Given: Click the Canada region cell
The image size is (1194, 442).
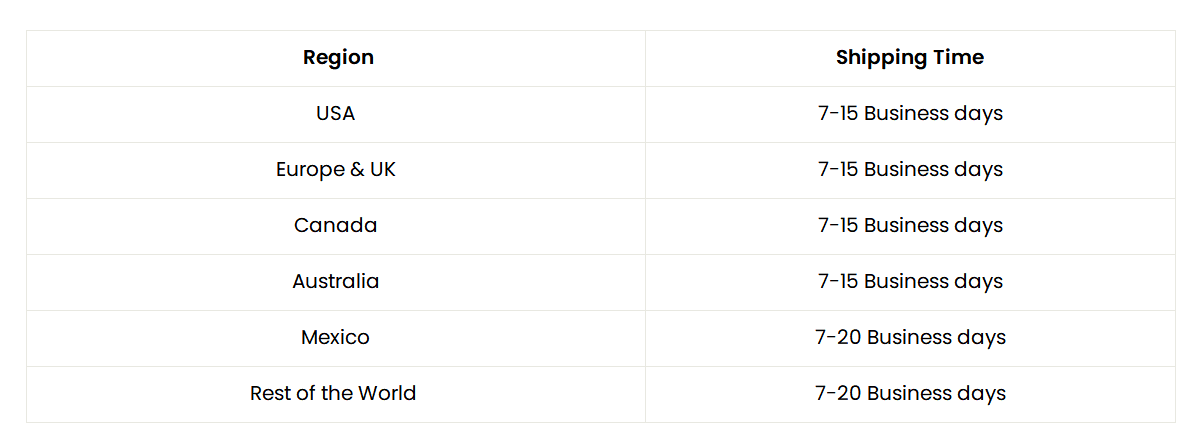Looking at the screenshot, I should point(336,226).
